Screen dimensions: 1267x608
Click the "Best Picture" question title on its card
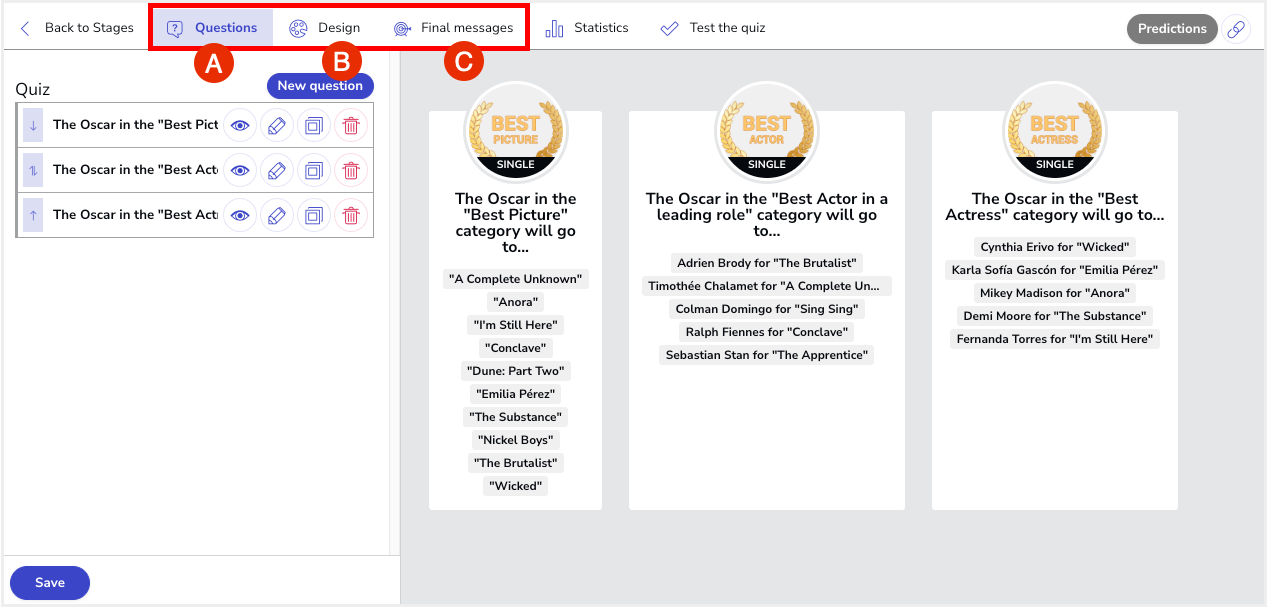click(516, 223)
